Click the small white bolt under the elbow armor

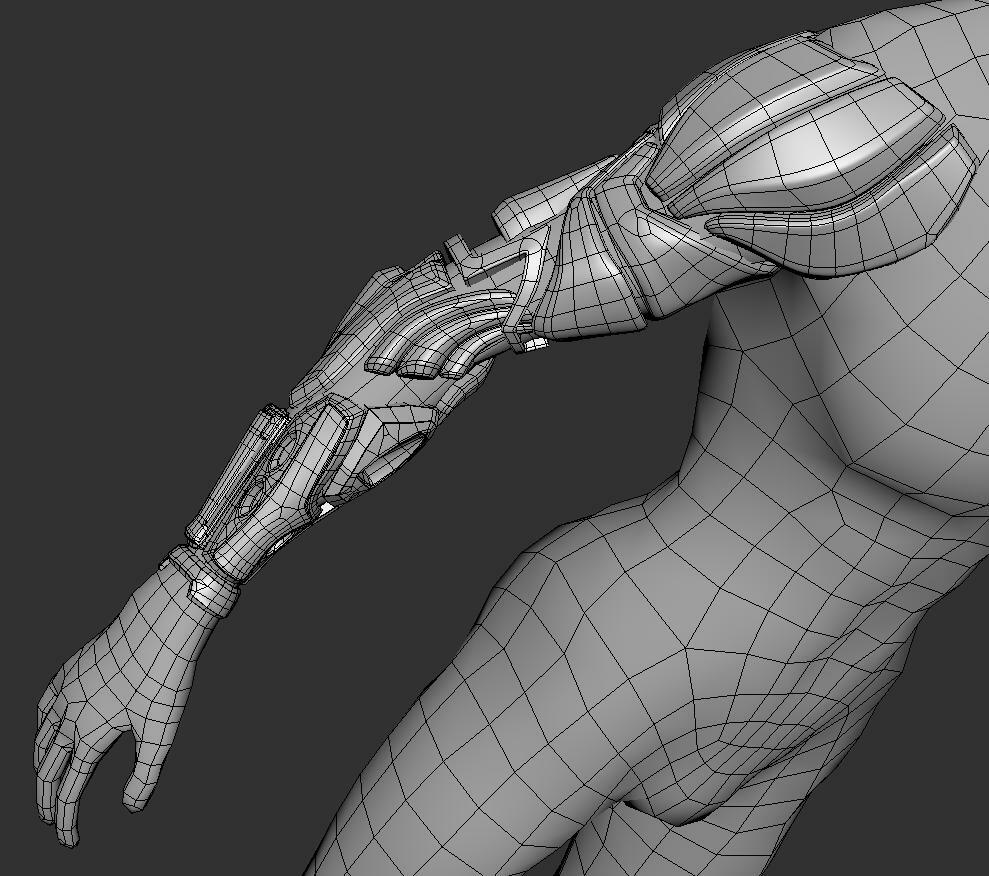(x=536, y=345)
